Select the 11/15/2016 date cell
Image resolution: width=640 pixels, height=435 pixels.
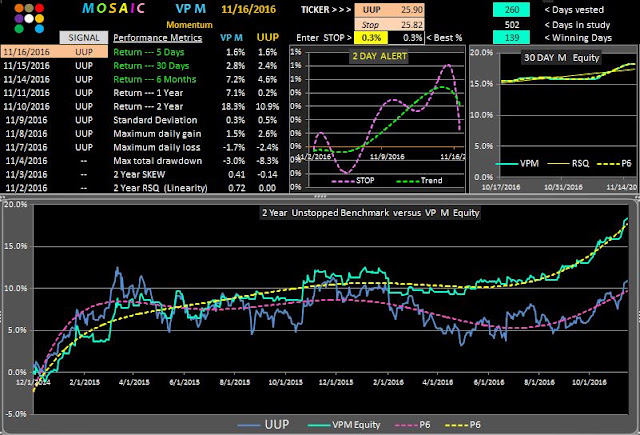pos(27,66)
